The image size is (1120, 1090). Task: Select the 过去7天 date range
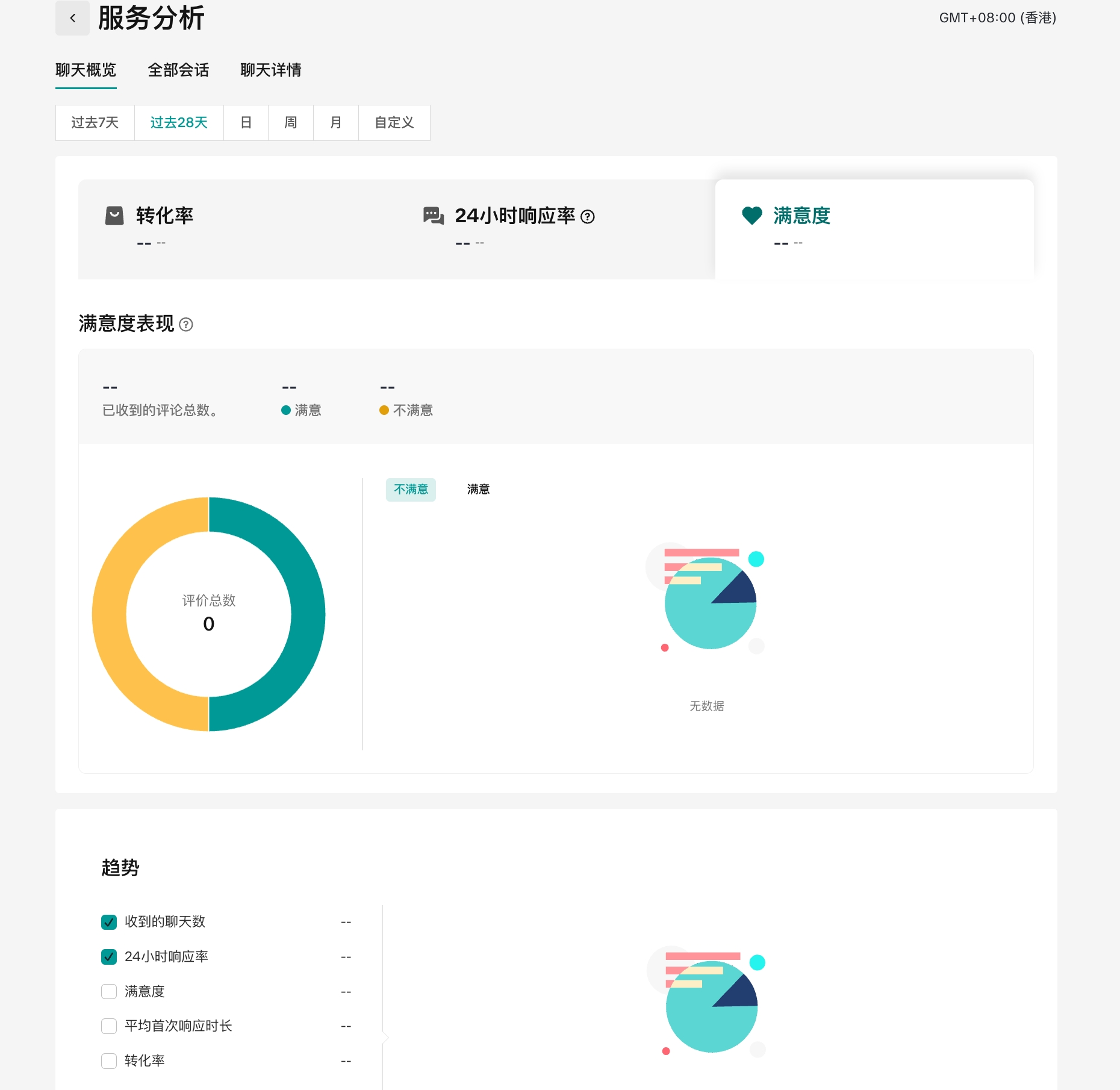(95, 123)
